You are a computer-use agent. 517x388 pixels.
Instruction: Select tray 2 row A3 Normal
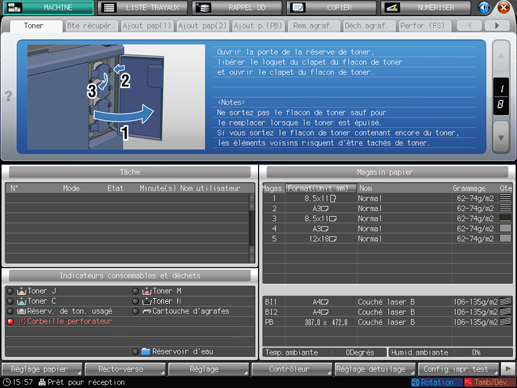387,208
